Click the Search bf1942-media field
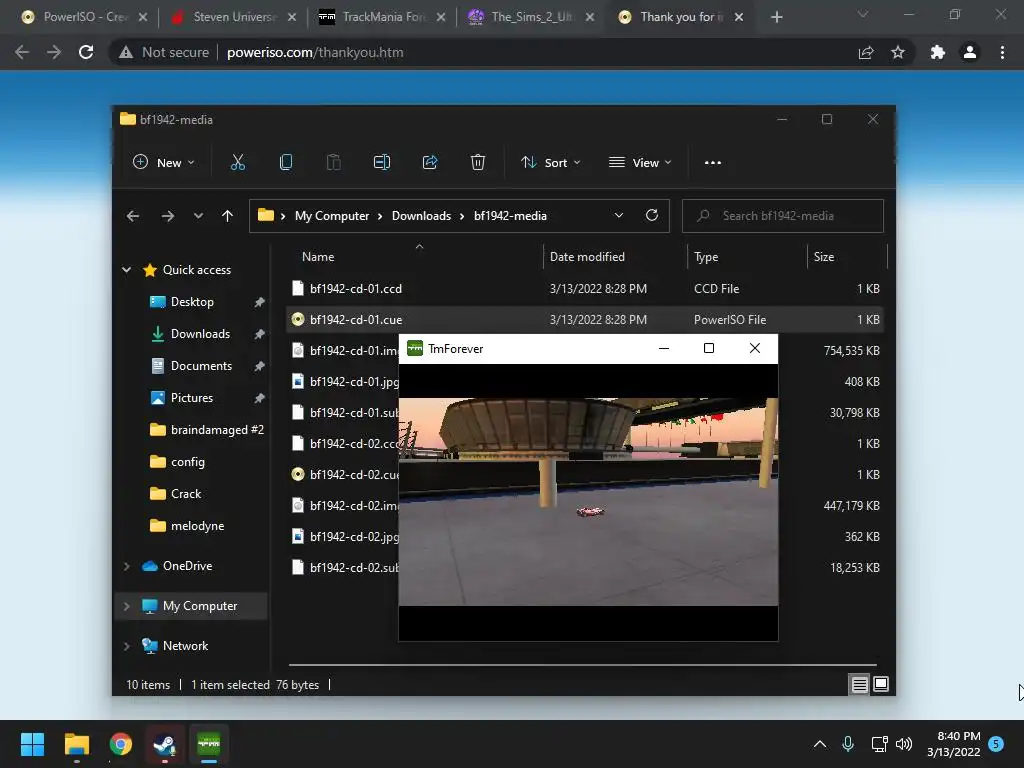The height and width of the screenshot is (768, 1024). [782, 216]
